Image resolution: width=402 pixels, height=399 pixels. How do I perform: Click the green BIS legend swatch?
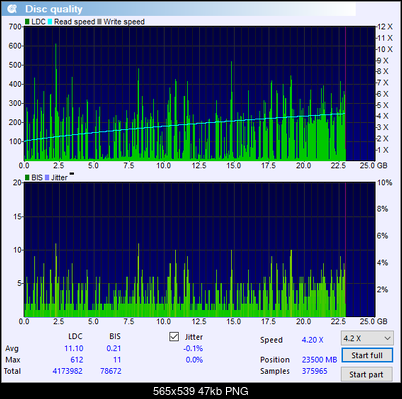pyautogui.click(x=27, y=178)
